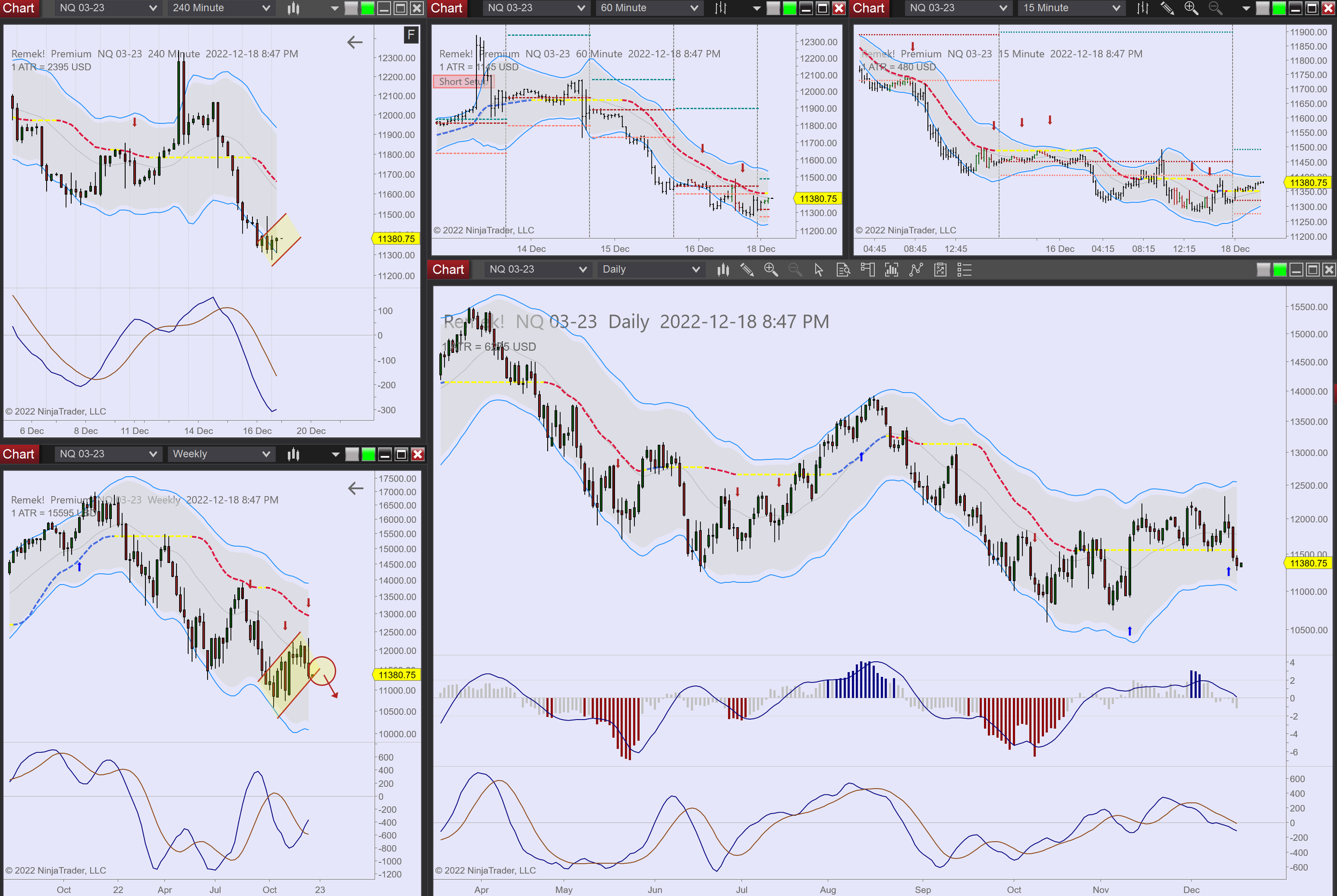This screenshot has height=896, width=1337.
Task: Toggle green link button on Weekly chart
Action: point(368,454)
